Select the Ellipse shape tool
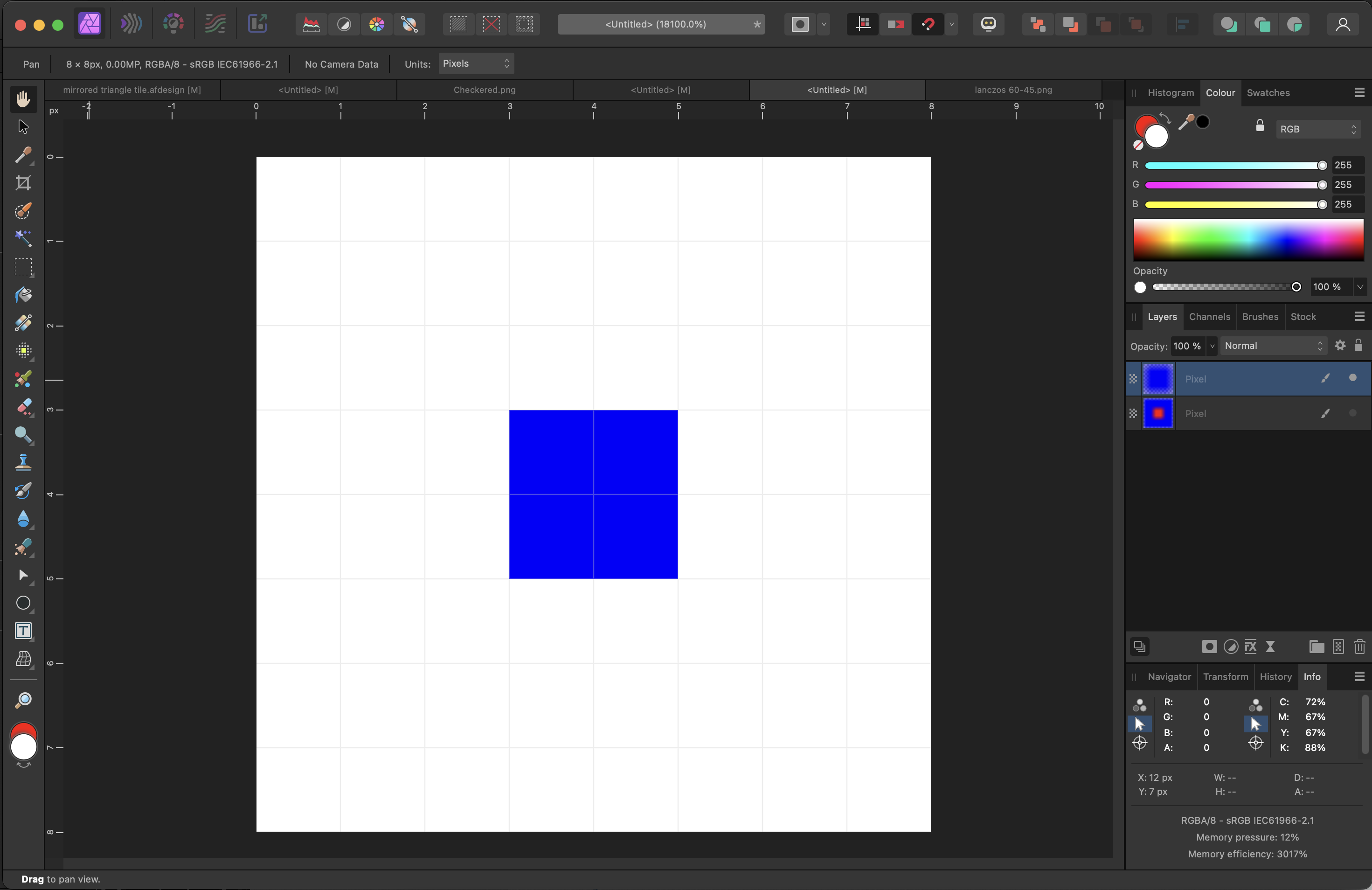This screenshot has width=1372, height=890. (23, 603)
